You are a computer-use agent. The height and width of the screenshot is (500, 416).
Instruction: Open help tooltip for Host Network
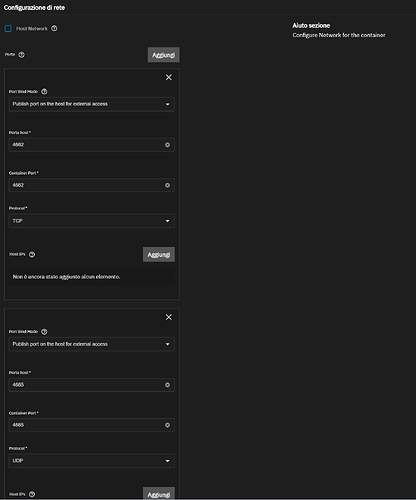[54, 29]
